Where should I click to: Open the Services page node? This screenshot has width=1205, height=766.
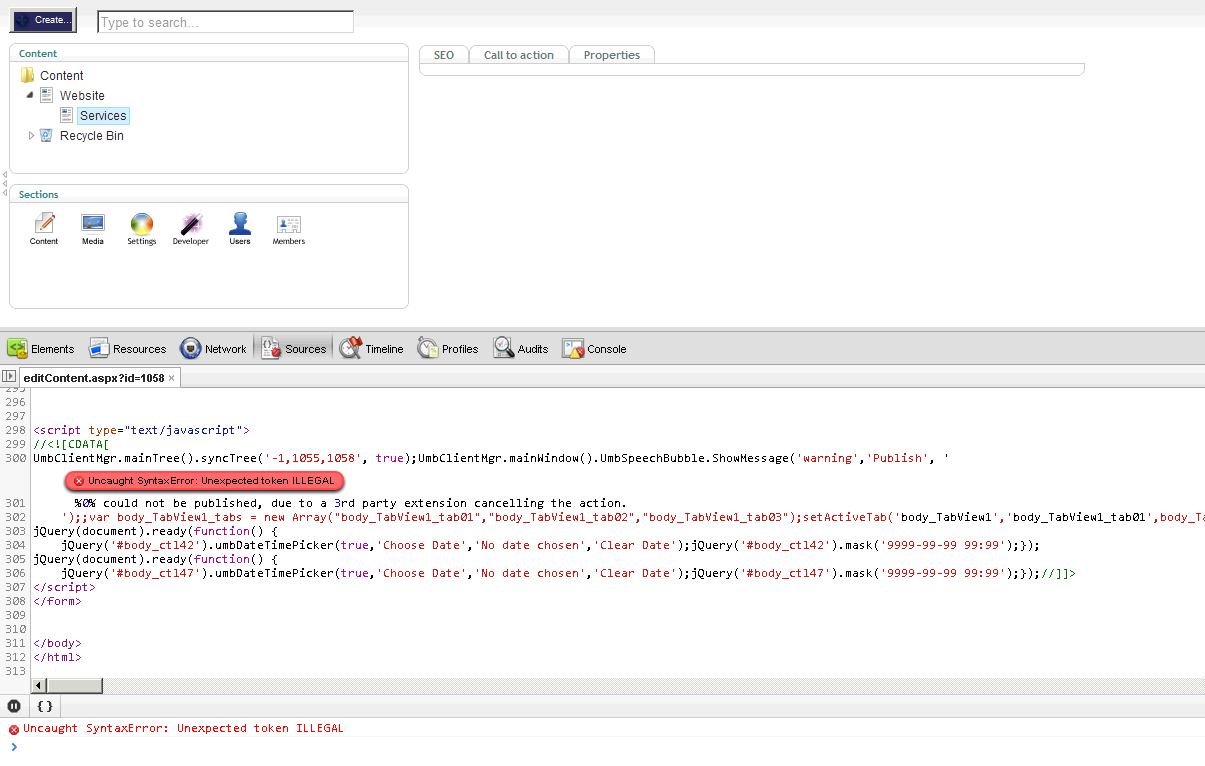(103, 116)
